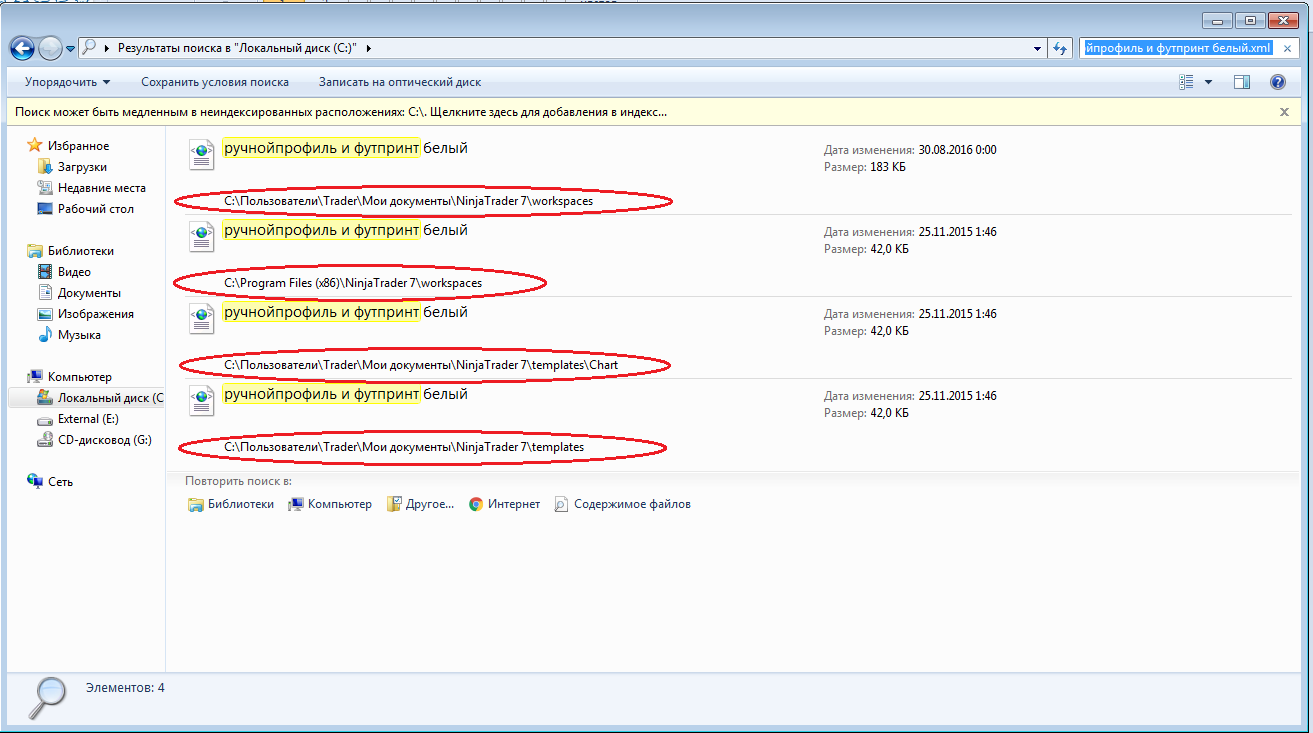Open Help with the question mark icon
Viewport: 1313px width, 733px height.
(1277, 82)
